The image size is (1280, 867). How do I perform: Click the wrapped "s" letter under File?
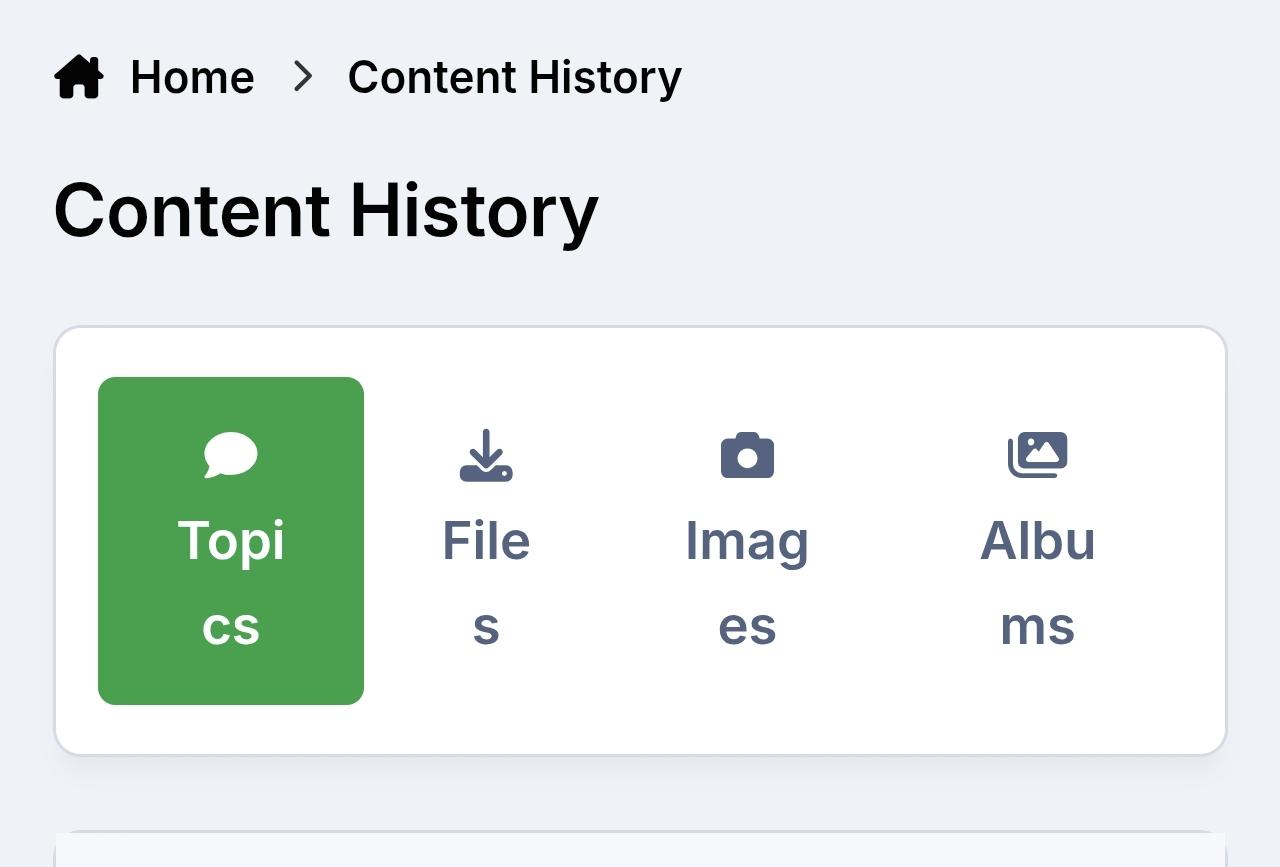tap(486, 627)
